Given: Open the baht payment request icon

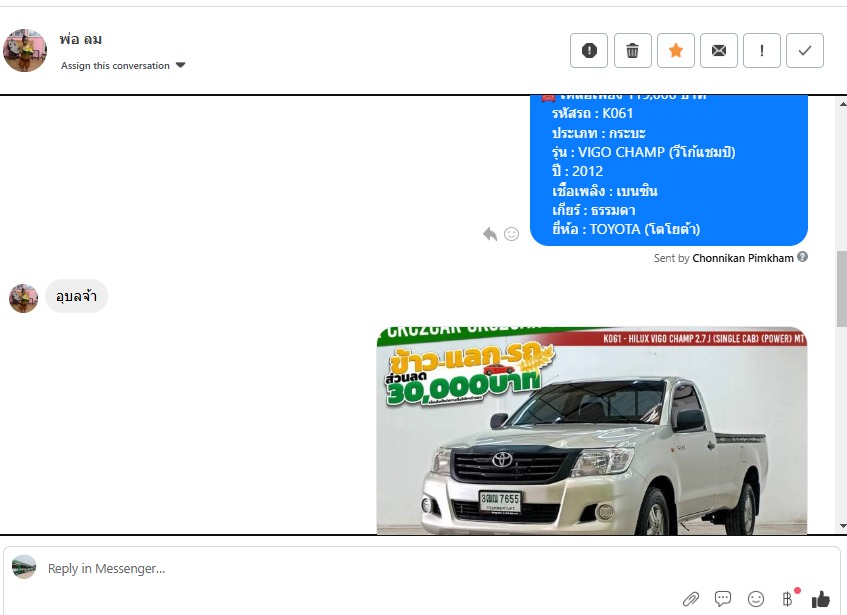Looking at the screenshot, I should pyautogui.click(x=788, y=598).
